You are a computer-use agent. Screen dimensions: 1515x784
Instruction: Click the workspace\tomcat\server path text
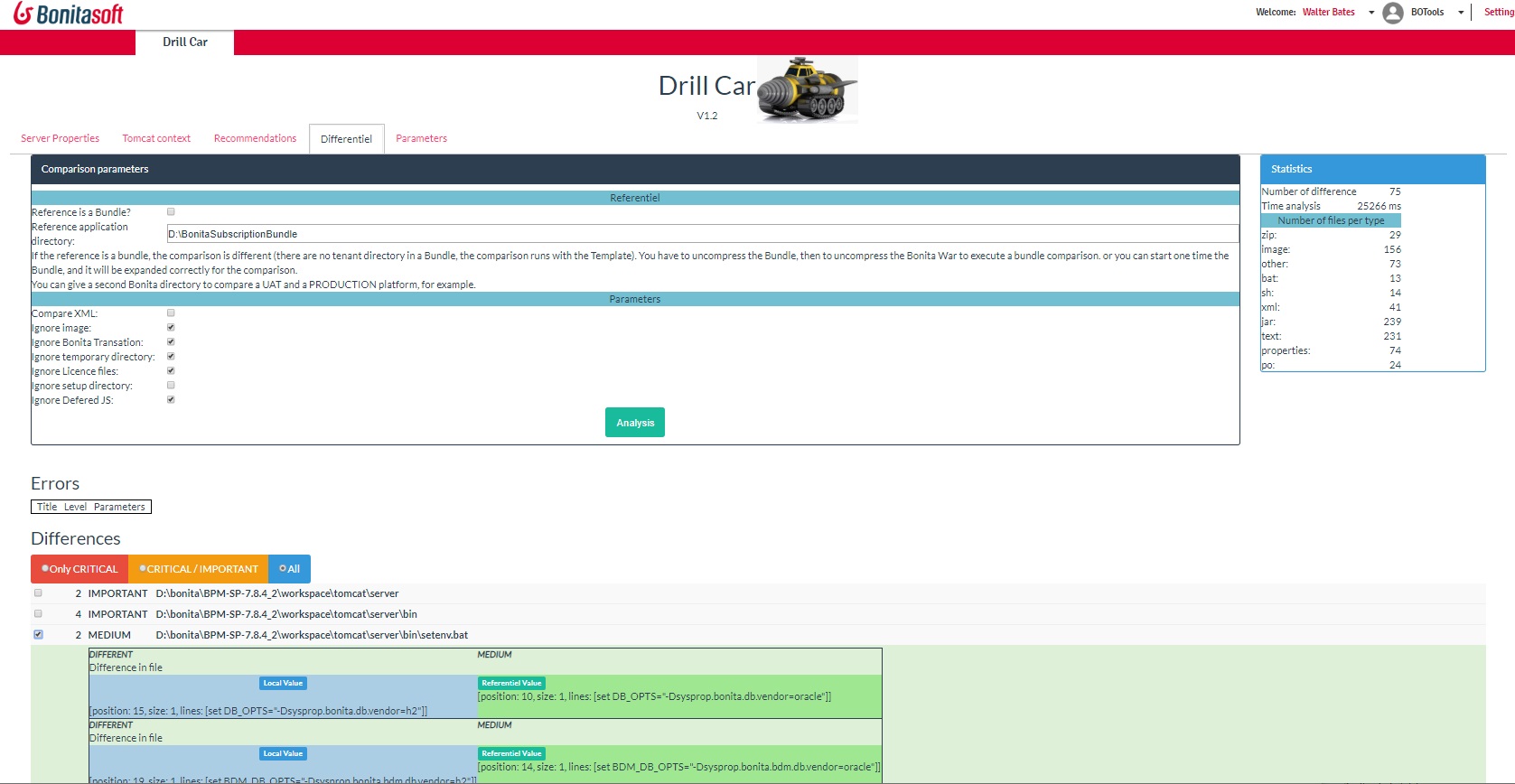tap(277, 593)
